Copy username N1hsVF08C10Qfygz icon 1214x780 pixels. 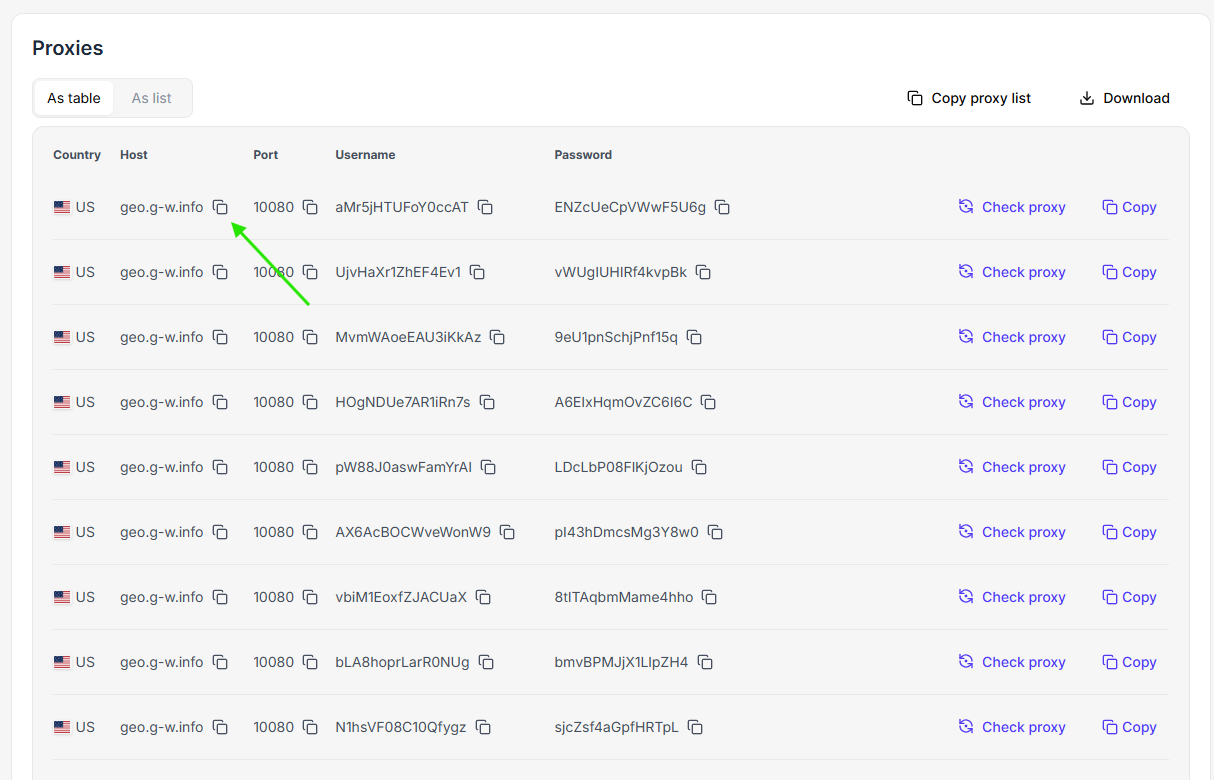pyautogui.click(x=483, y=727)
